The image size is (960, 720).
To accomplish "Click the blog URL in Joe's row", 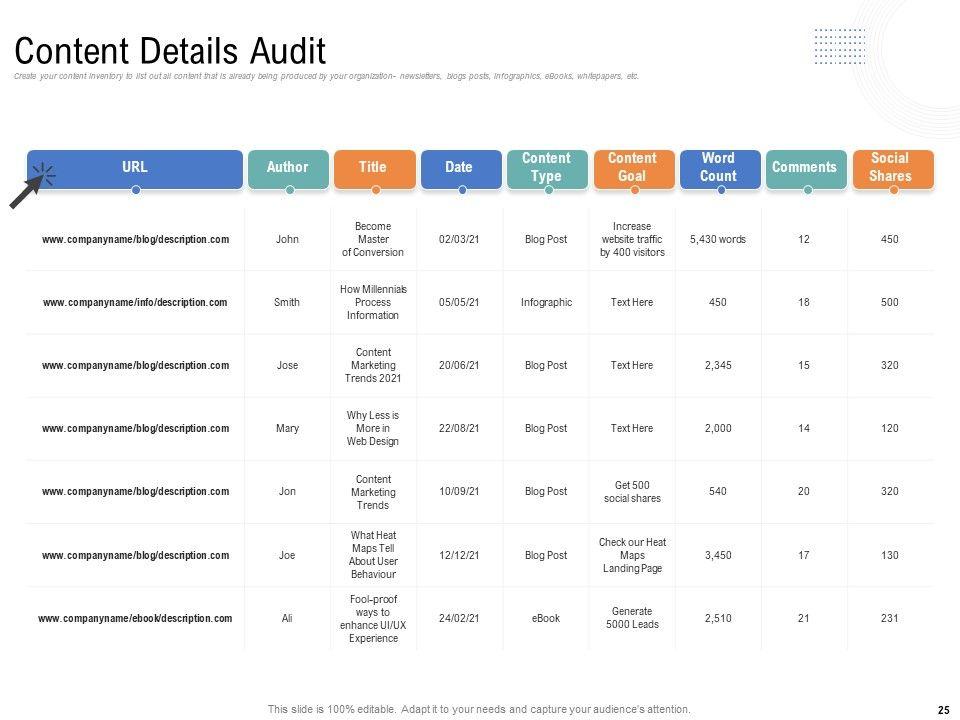I will [135, 555].
